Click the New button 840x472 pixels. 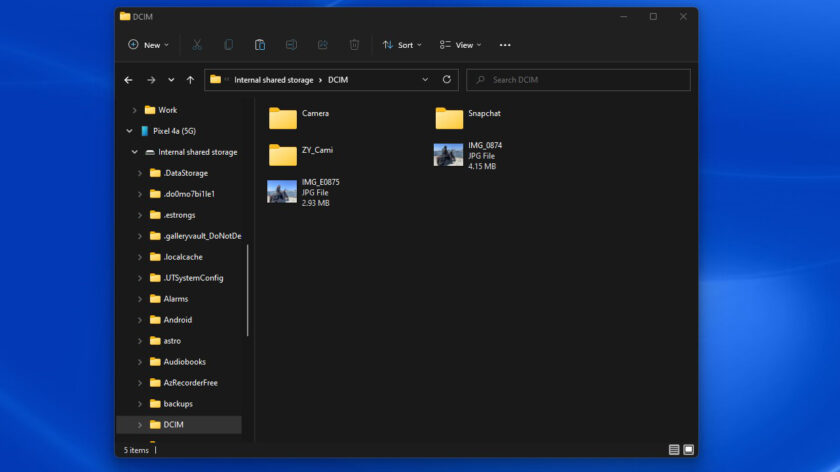click(x=148, y=45)
